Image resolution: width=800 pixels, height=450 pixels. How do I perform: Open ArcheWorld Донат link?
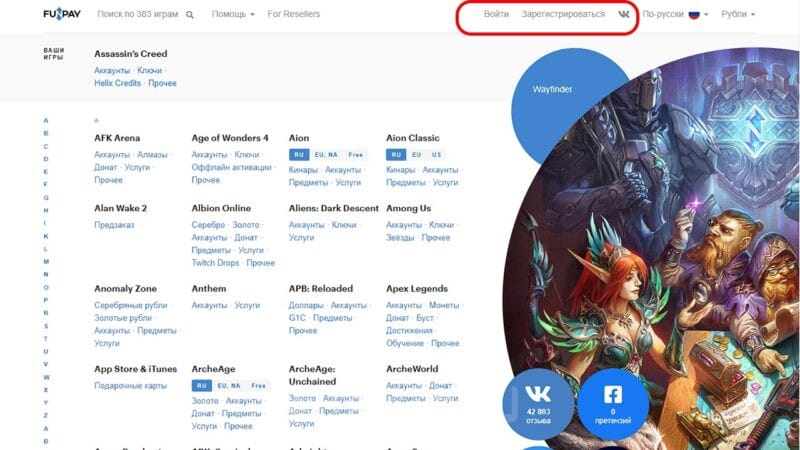[440, 386]
